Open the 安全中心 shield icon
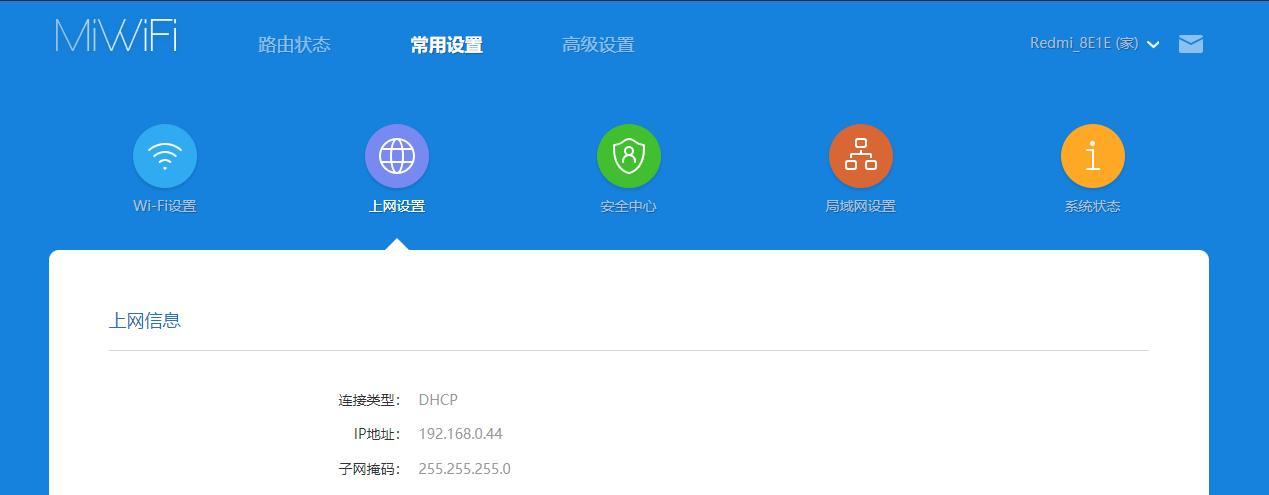The height and width of the screenshot is (495, 1269). (x=629, y=156)
